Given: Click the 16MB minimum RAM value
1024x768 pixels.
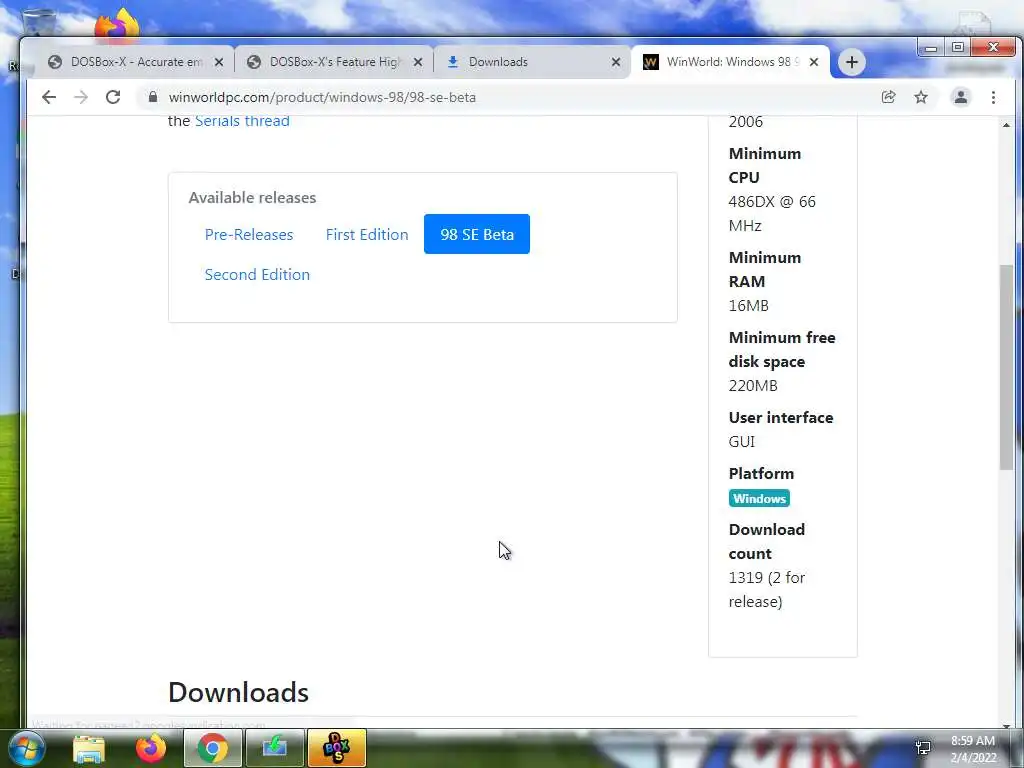Looking at the screenshot, I should [748, 306].
